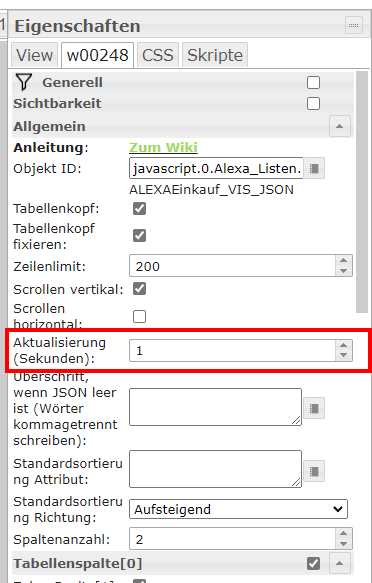Collapse the Tabellenspalte[0] section
372x583 pixels.
point(339,563)
